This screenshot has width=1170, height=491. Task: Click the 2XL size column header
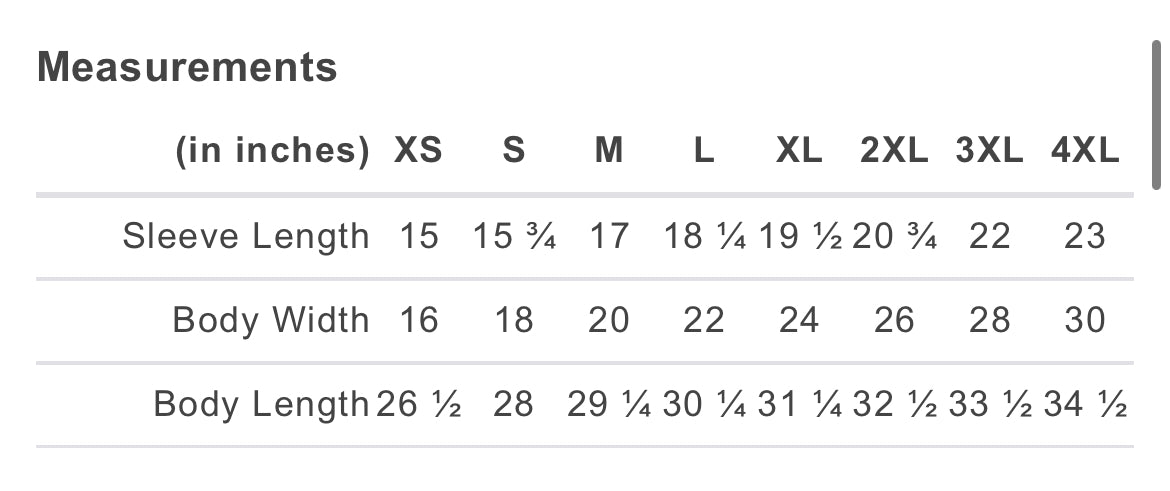[894, 151]
